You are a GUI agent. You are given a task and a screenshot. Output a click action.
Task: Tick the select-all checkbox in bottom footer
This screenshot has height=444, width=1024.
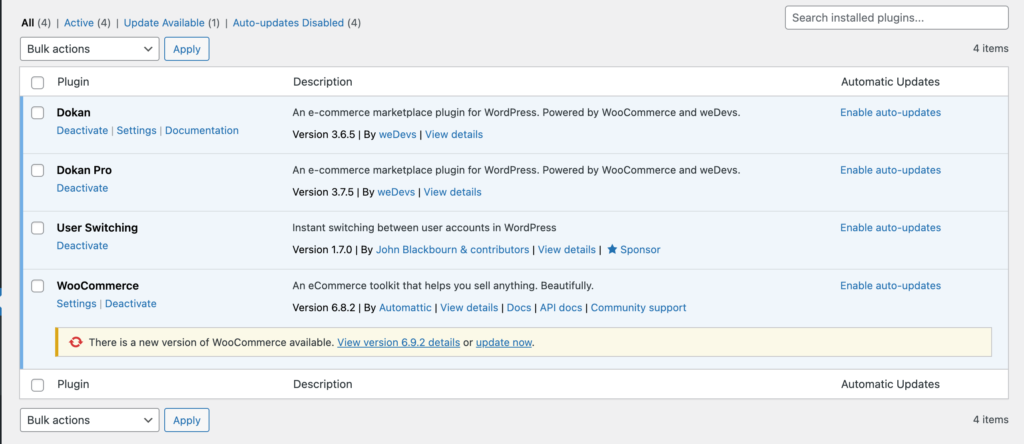[38, 385]
